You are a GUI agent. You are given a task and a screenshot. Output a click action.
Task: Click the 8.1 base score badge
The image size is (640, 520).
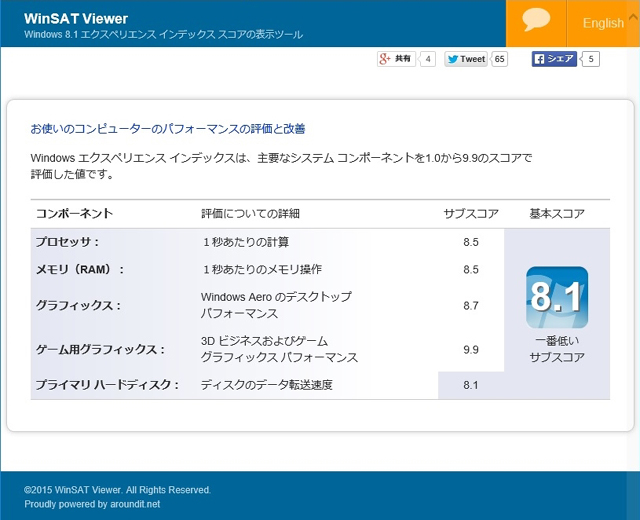(x=557, y=298)
